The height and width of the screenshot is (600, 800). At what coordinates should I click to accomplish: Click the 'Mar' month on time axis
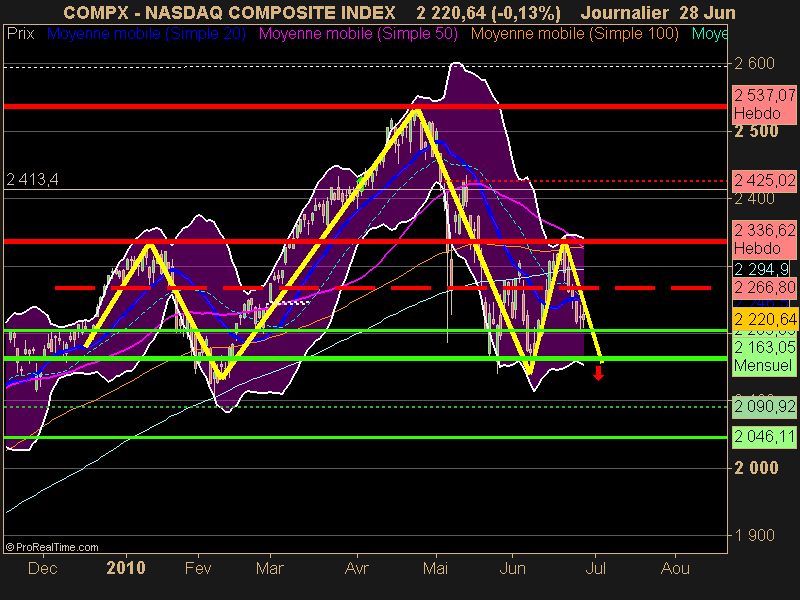point(270,568)
